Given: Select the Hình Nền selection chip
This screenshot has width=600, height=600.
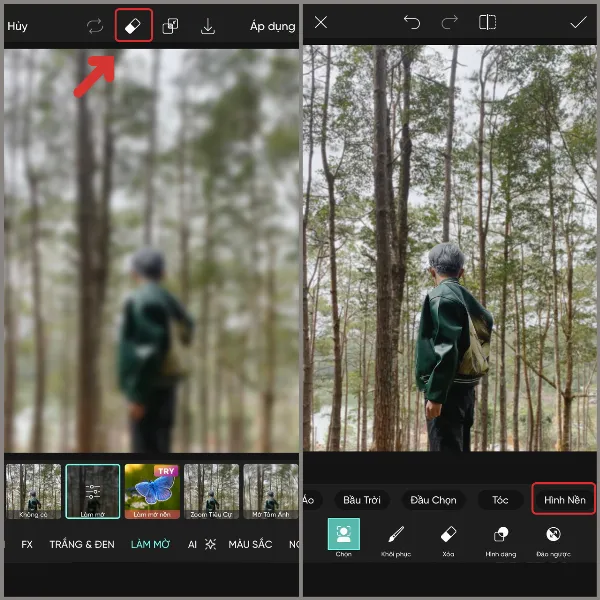Looking at the screenshot, I should (x=563, y=499).
